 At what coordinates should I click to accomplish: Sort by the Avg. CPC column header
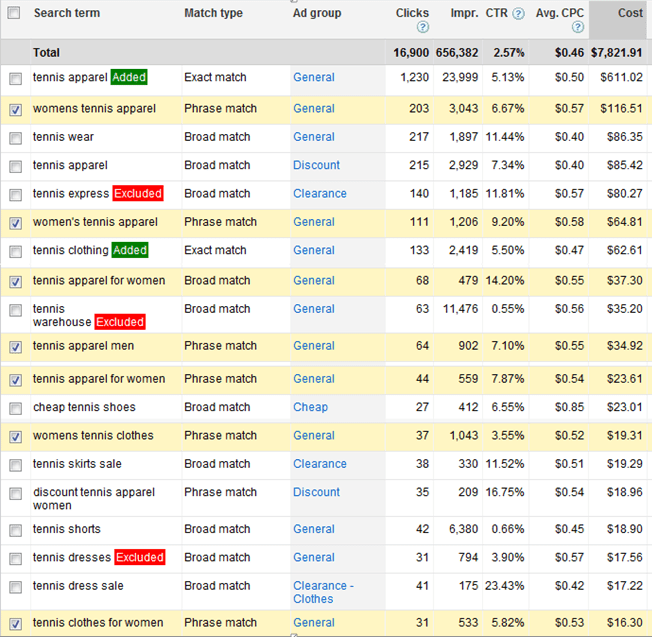click(x=560, y=13)
